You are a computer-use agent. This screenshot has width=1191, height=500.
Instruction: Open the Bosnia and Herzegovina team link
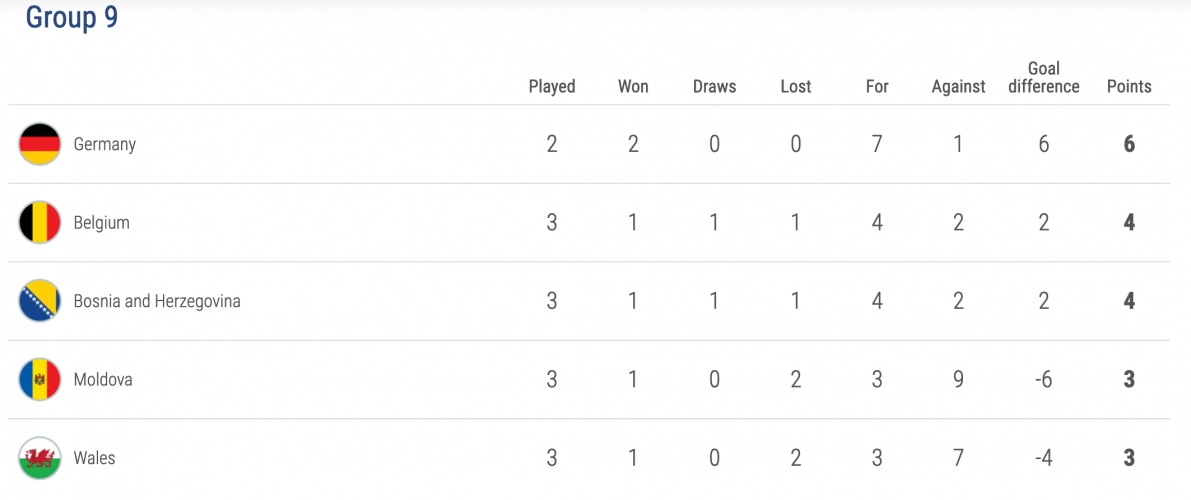point(157,301)
